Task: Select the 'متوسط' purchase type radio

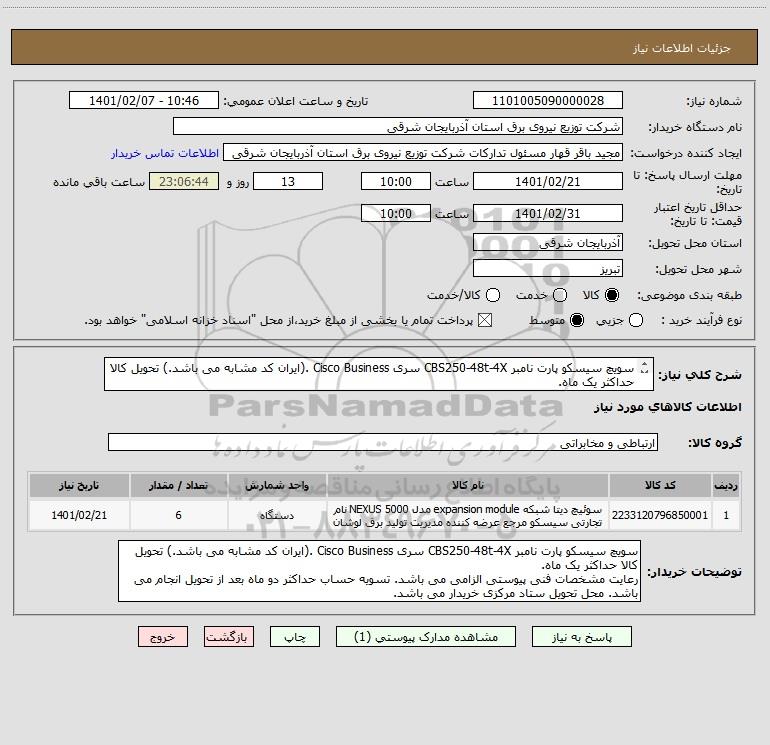Action: [577, 320]
